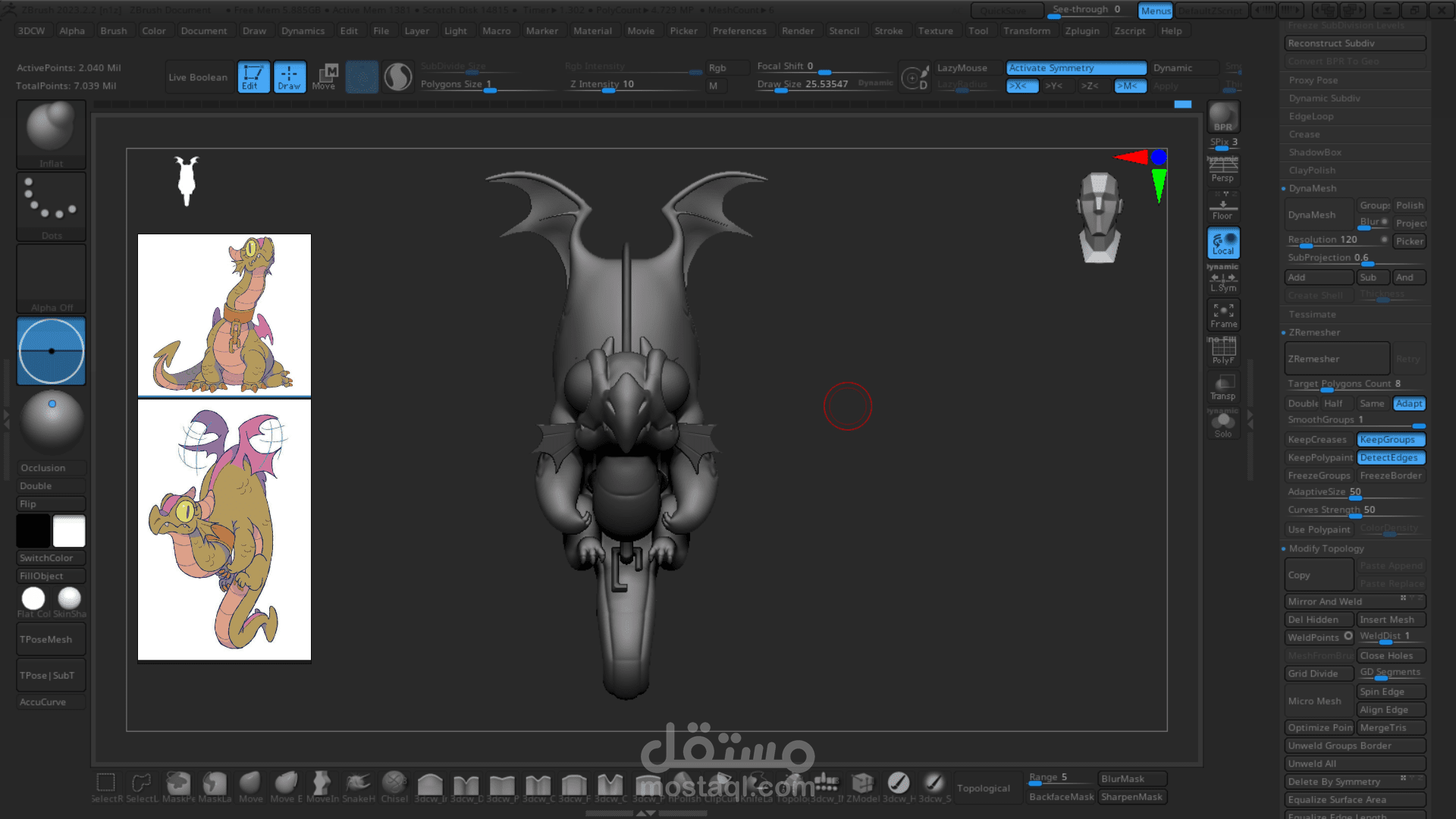Toggle Persp perspective view icon
1456x819 pixels.
click(1222, 170)
